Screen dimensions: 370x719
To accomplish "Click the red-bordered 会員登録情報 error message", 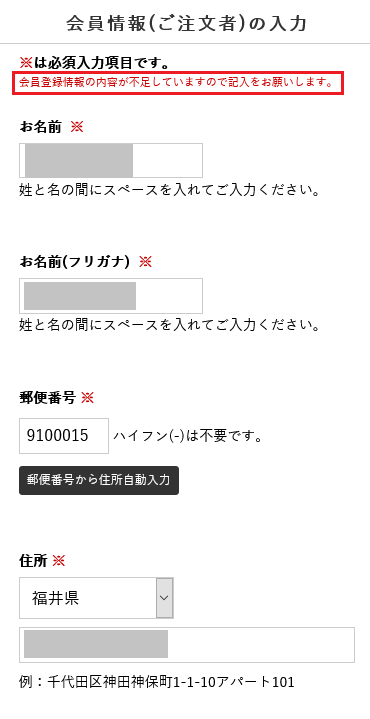I will 177,83.
